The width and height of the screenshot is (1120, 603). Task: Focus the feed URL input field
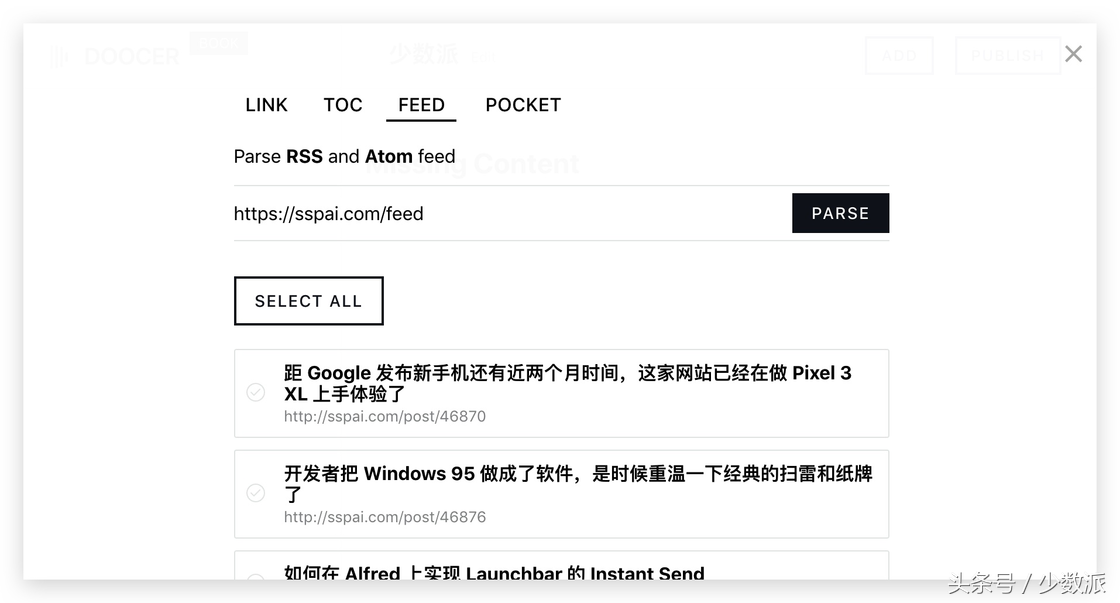point(511,214)
